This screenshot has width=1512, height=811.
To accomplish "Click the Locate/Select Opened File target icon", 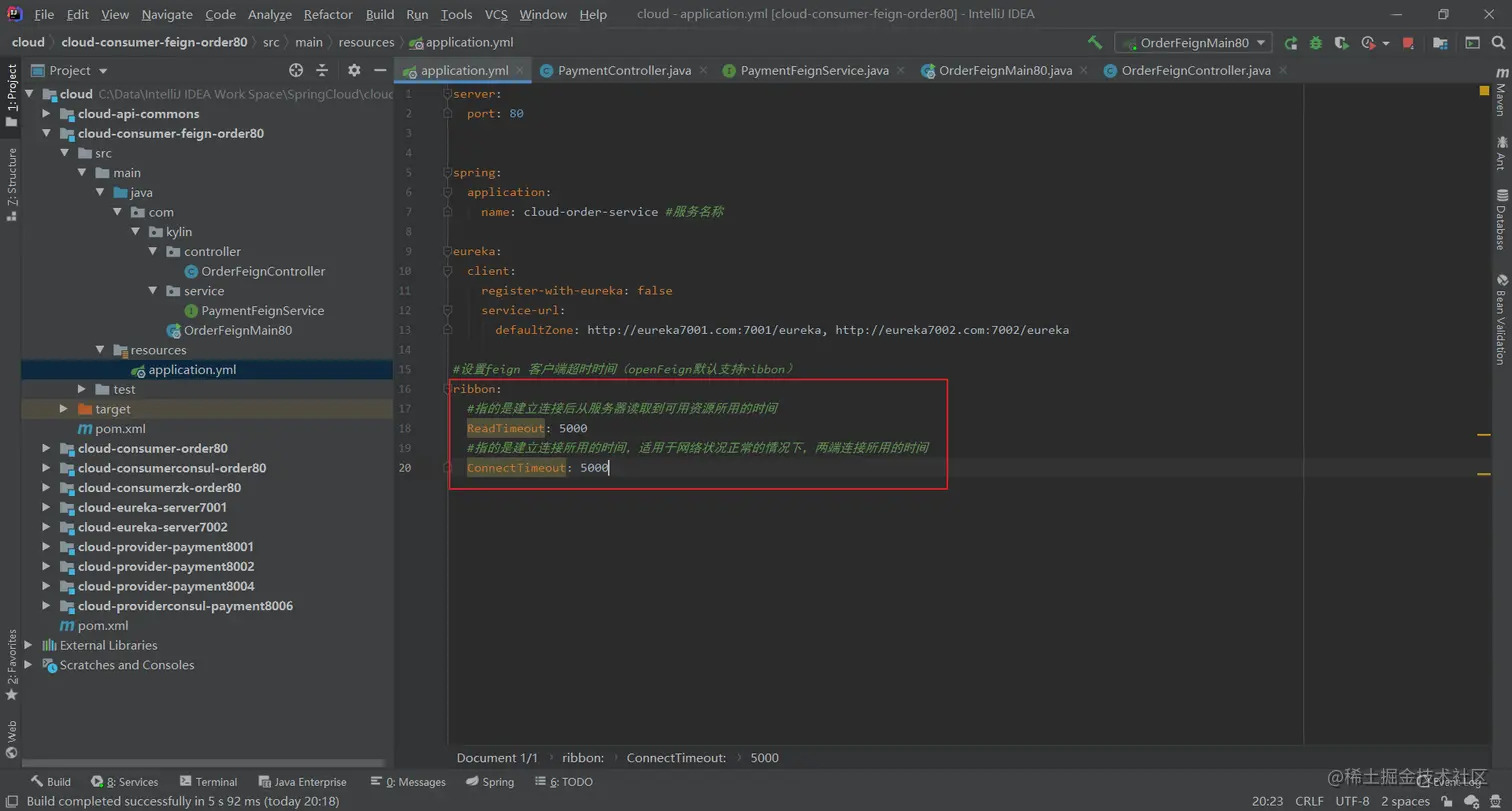I will 296,70.
